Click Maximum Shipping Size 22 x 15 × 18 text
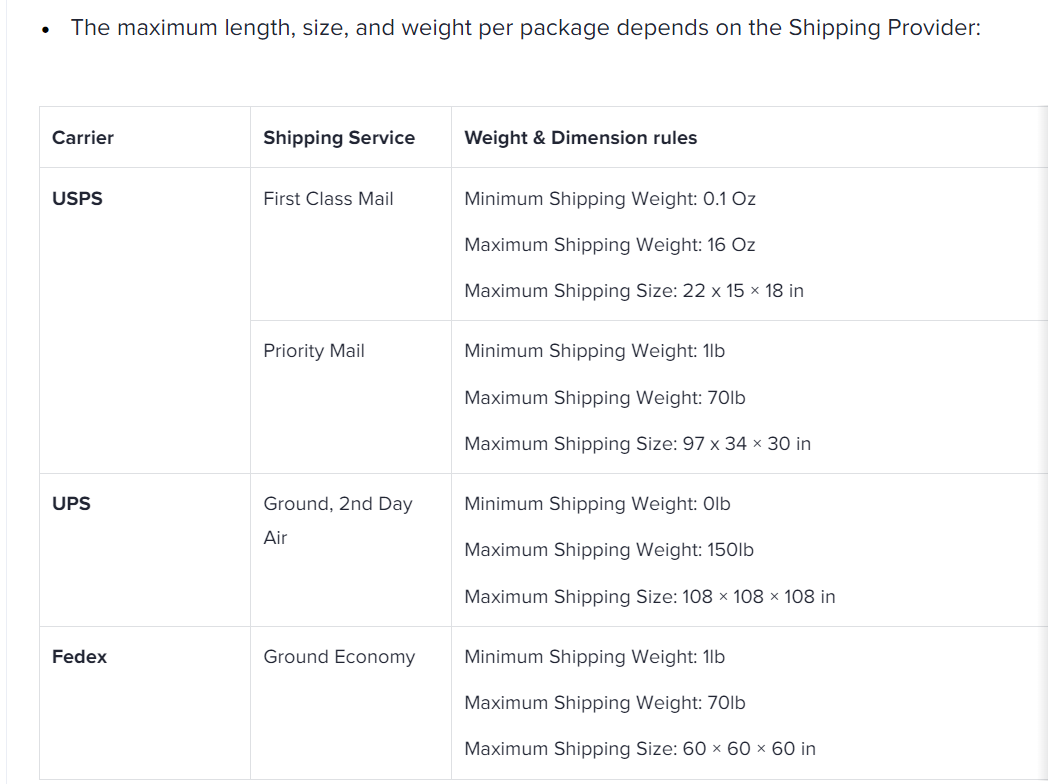This screenshot has width=1048, height=784. coord(634,291)
